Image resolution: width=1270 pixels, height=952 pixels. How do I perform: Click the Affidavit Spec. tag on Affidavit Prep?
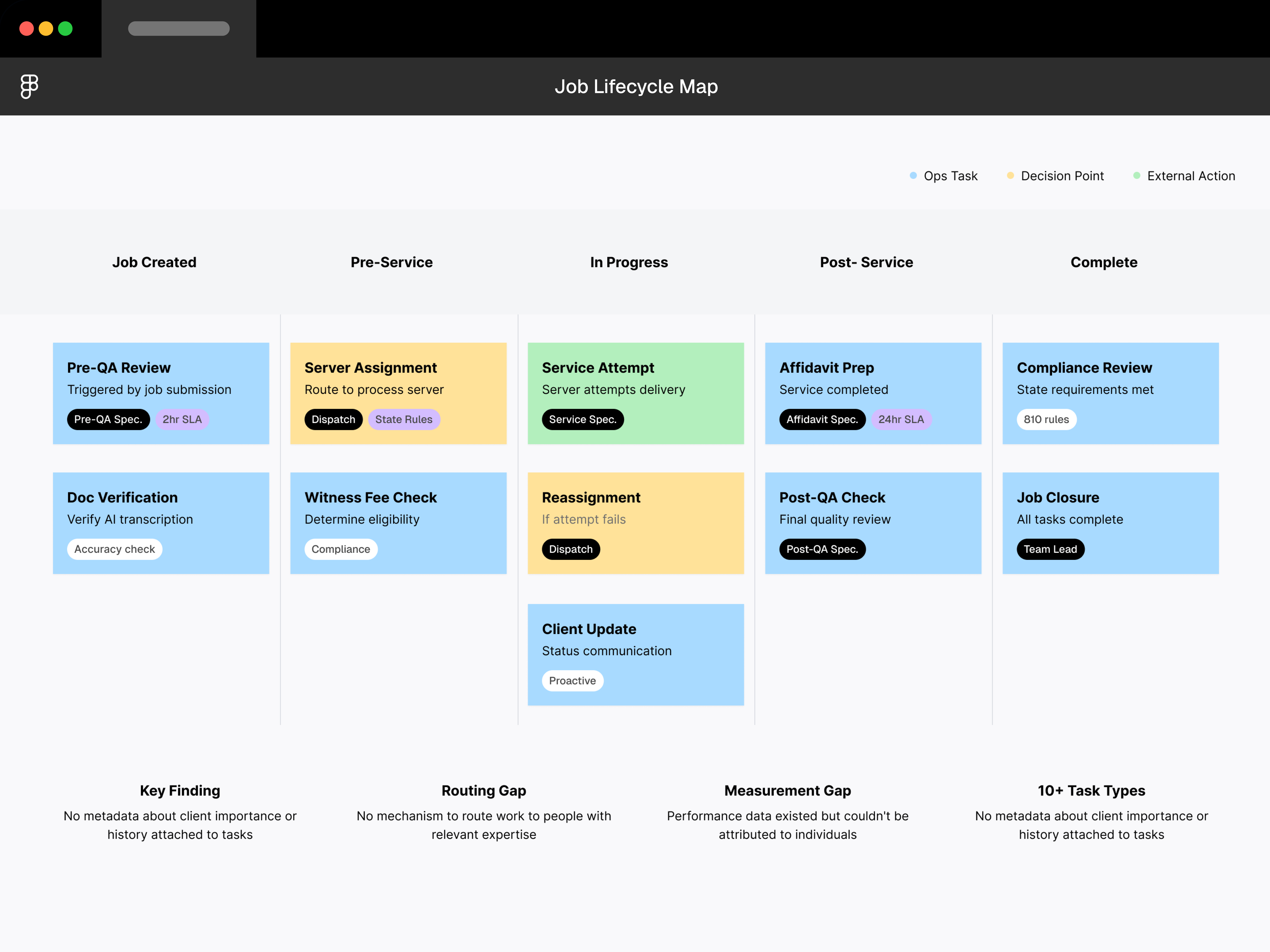tap(822, 419)
